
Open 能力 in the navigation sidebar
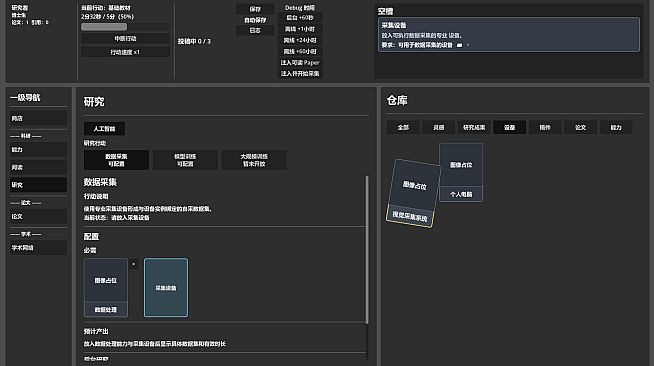click(38, 150)
